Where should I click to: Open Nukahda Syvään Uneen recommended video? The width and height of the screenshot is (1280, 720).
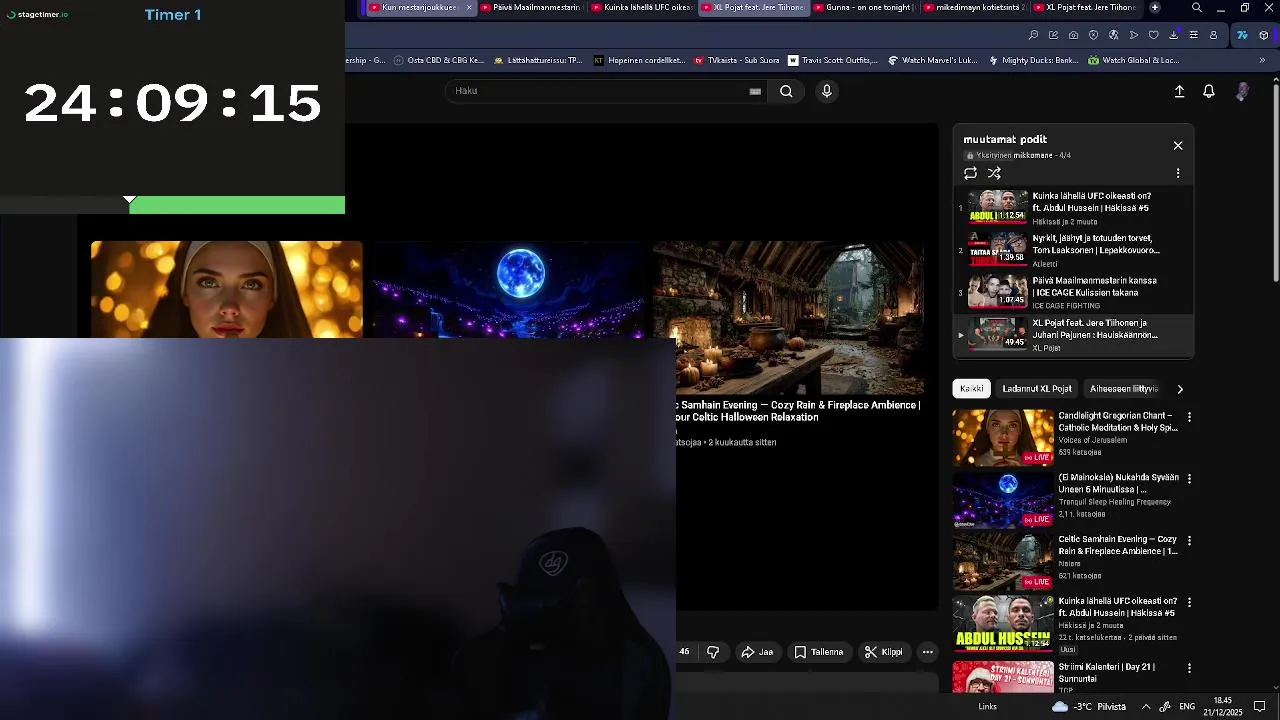(1004, 500)
